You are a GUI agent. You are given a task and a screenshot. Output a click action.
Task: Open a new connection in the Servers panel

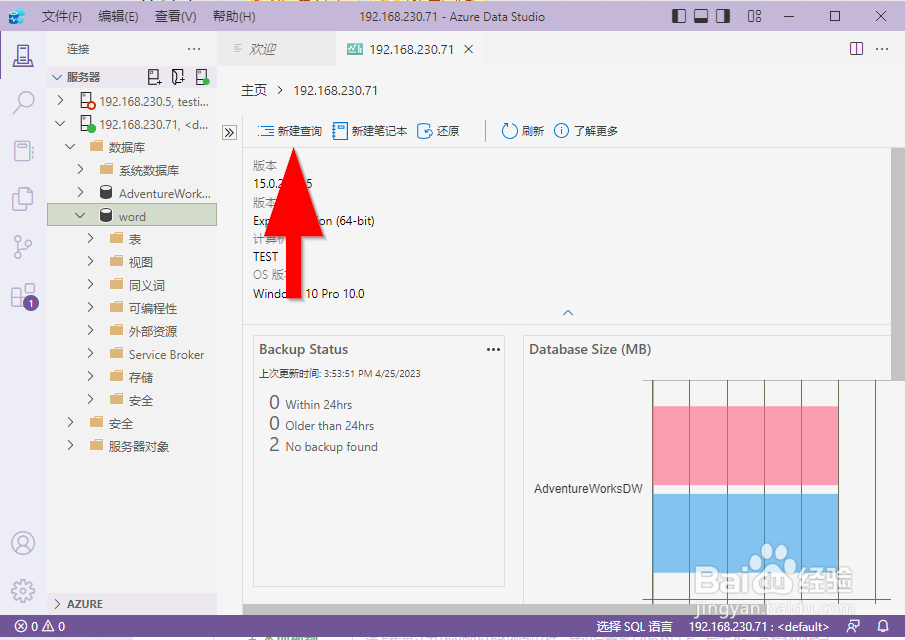tap(154, 76)
